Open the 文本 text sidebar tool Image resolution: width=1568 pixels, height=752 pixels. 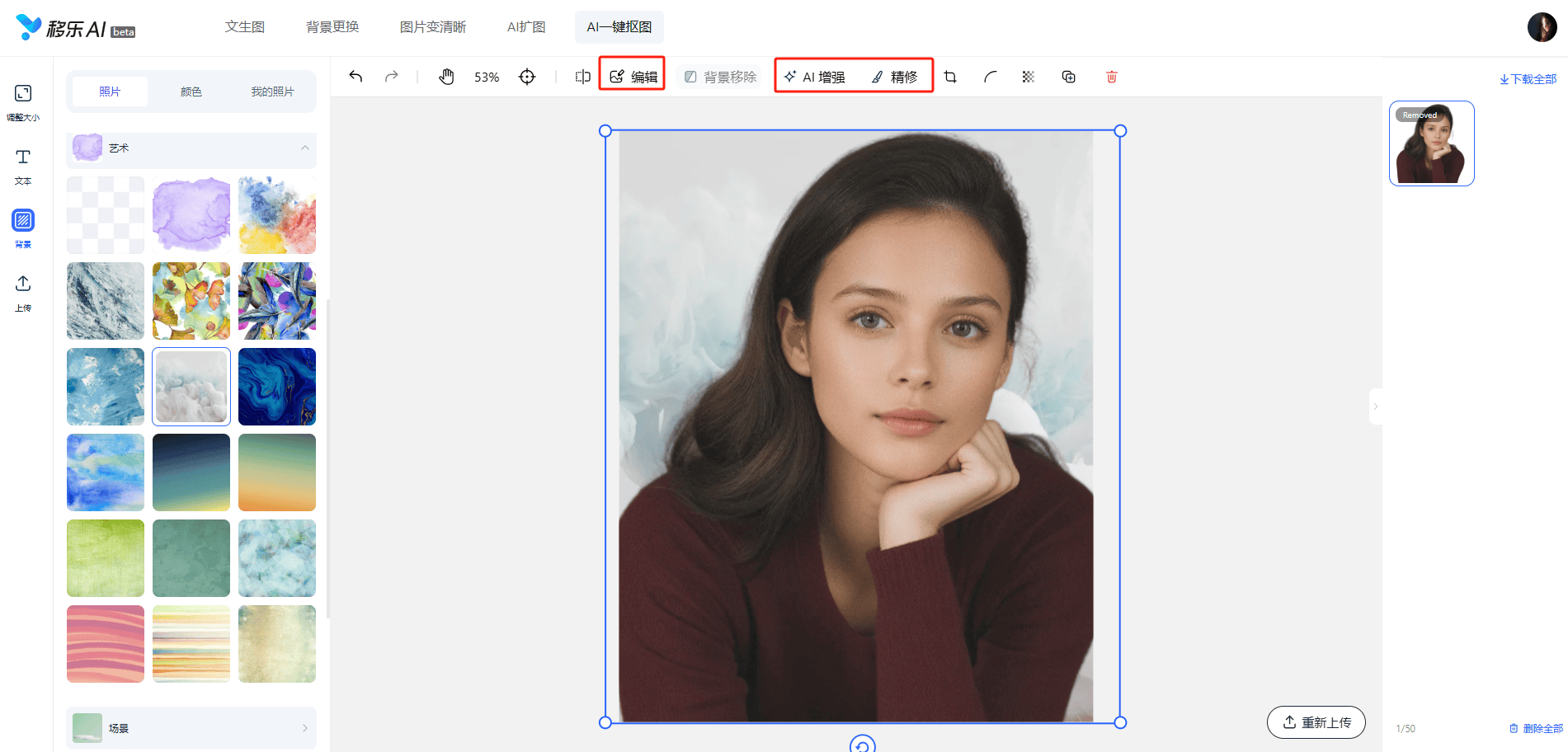[23, 167]
